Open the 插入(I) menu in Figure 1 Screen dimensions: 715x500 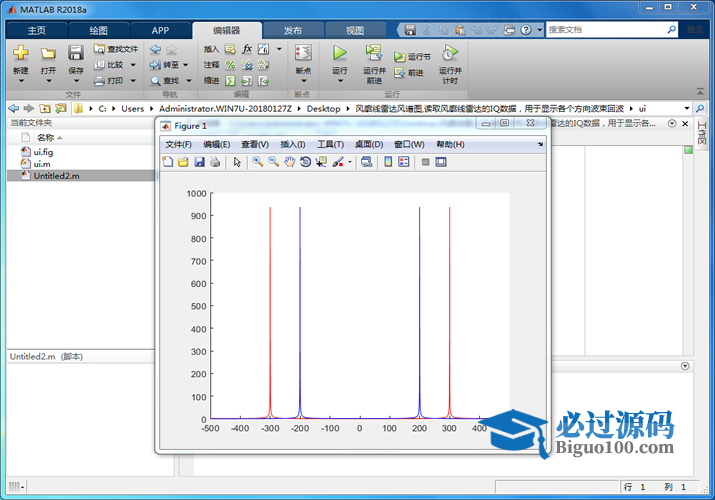[x=292, y=144]
